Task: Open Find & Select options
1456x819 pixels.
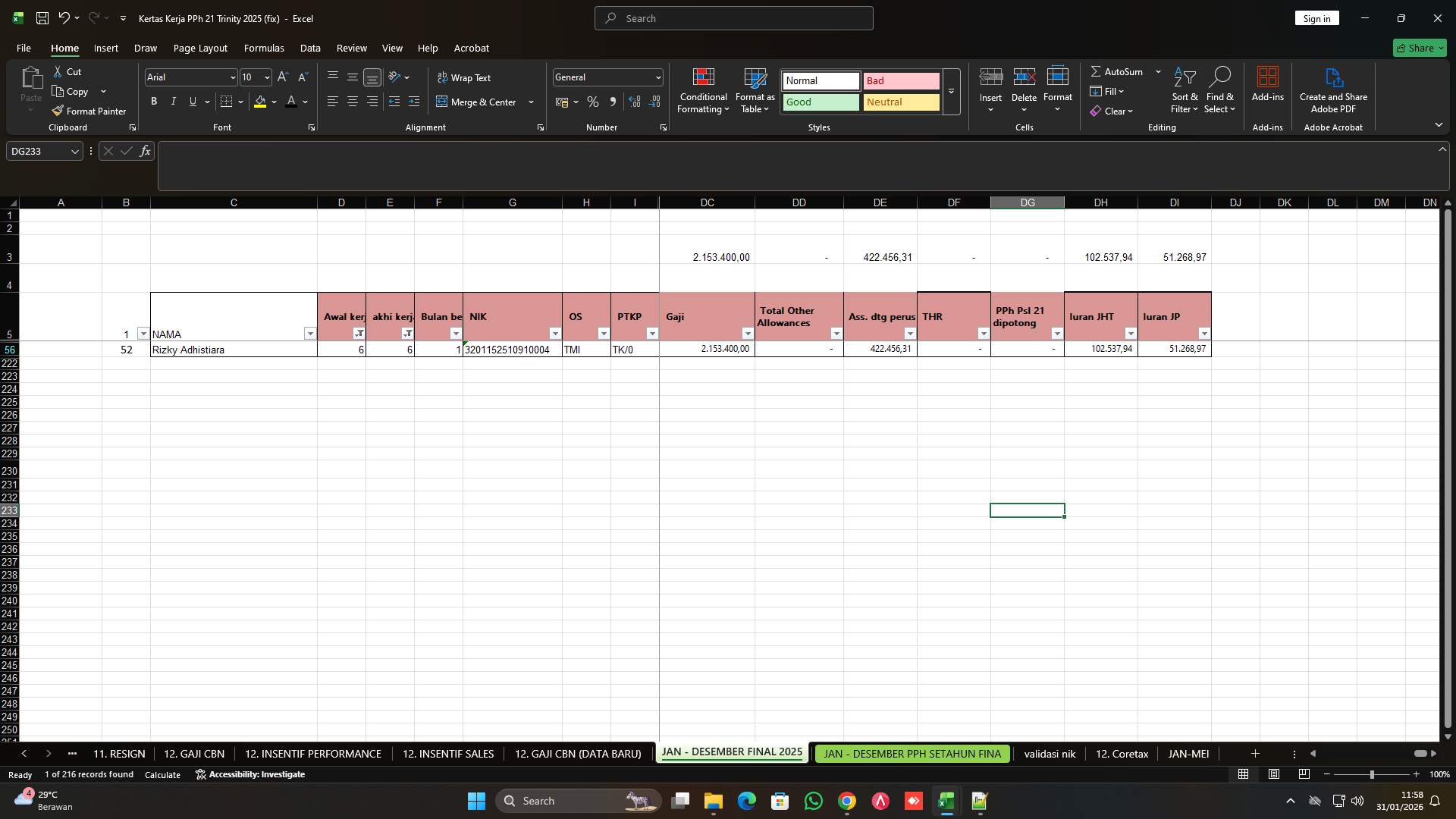Action: [x=1219, y=91]
